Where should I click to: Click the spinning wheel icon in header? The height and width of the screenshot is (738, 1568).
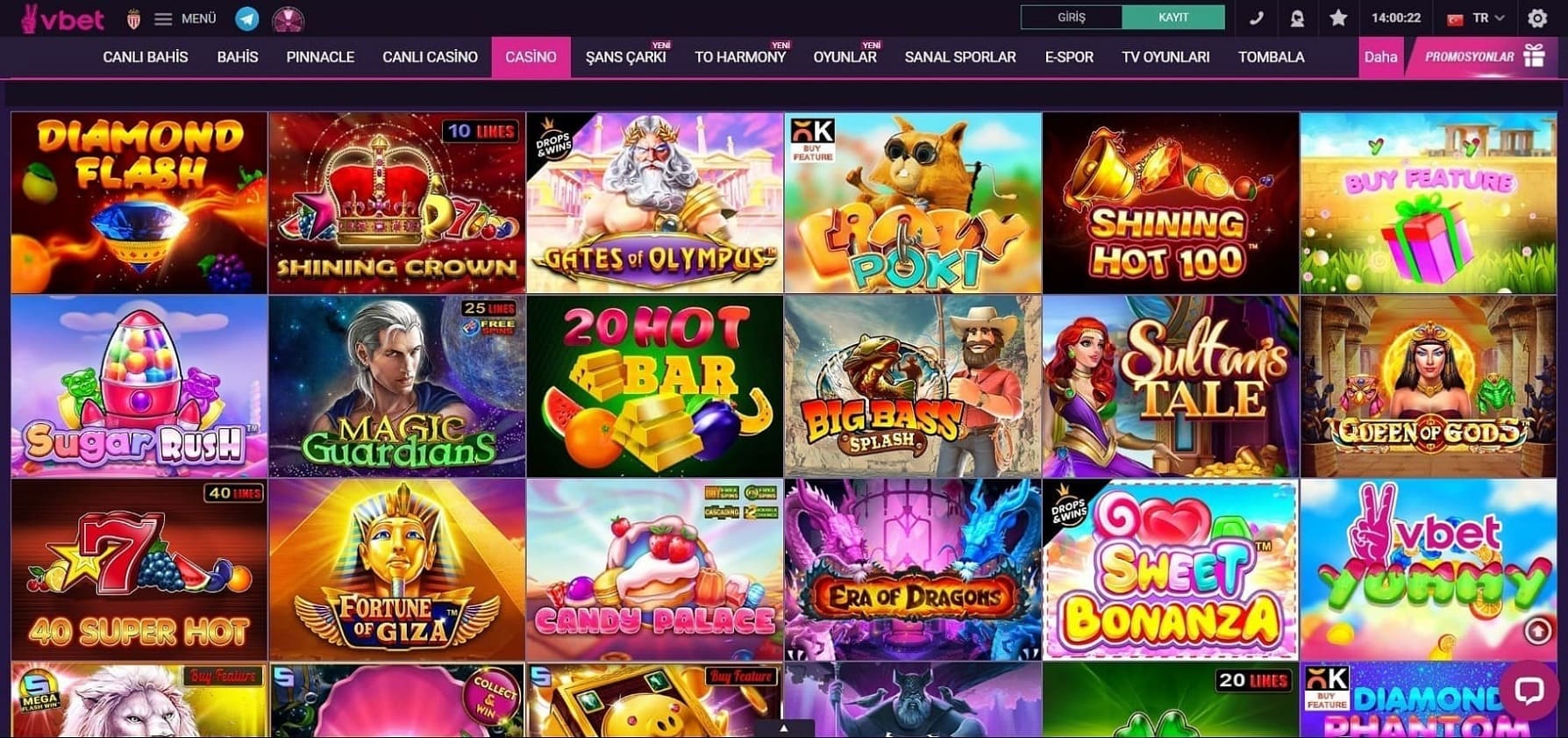pyautogui.click(x=288, y=18)
